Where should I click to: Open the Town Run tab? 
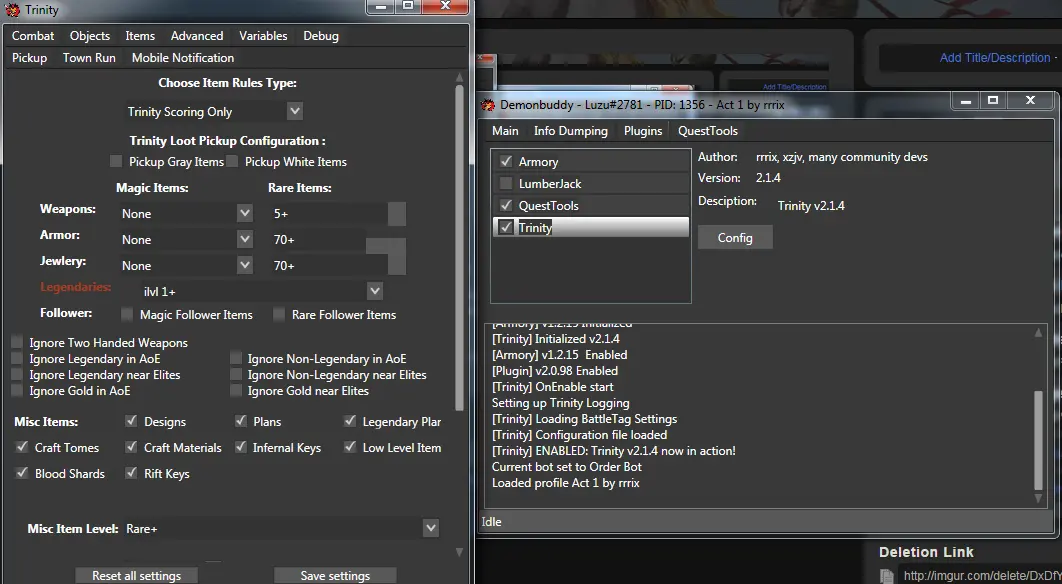coord(89,58)
